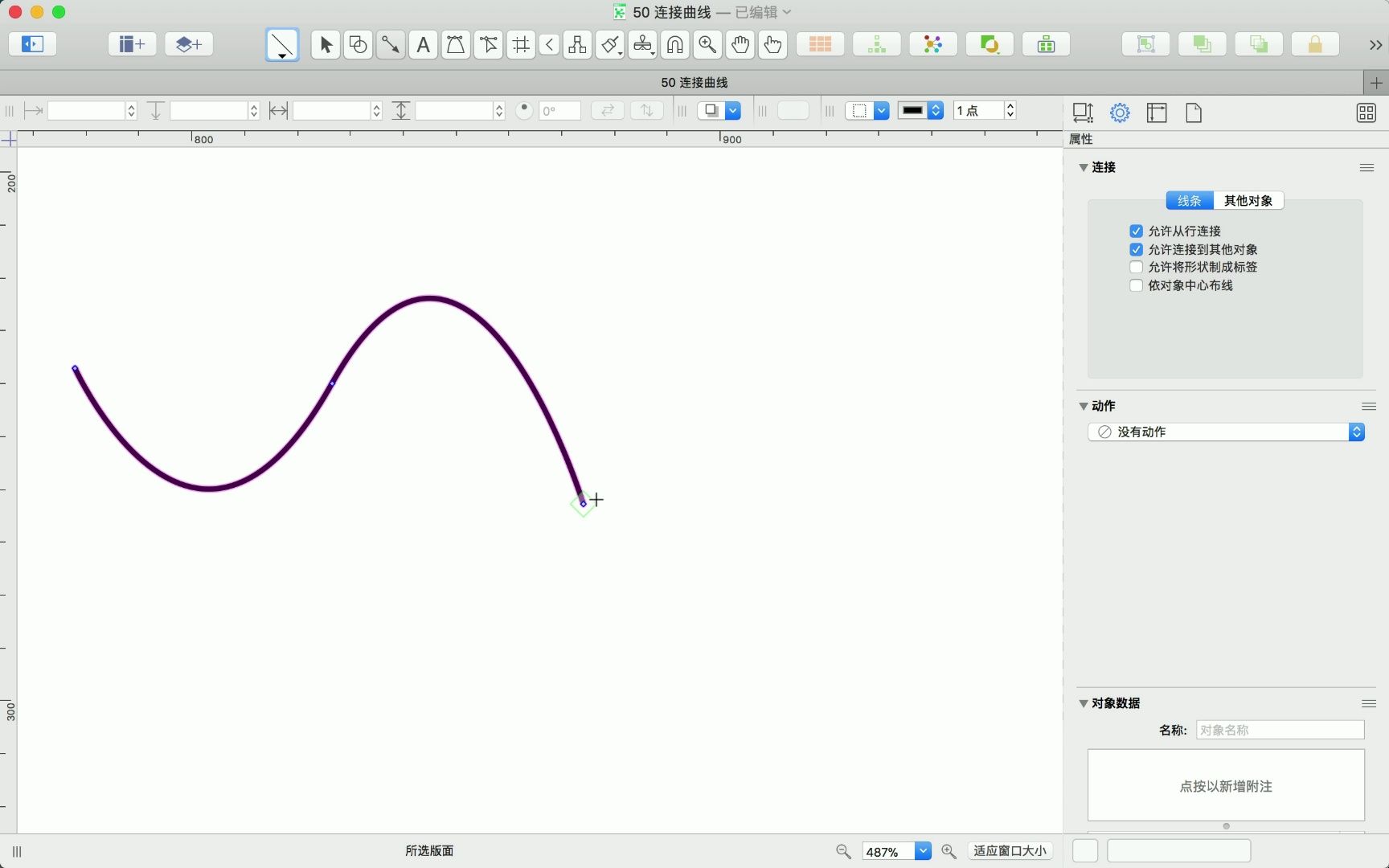
Task: Zoom out with the minus magnifier
Action: pos(843,851)
